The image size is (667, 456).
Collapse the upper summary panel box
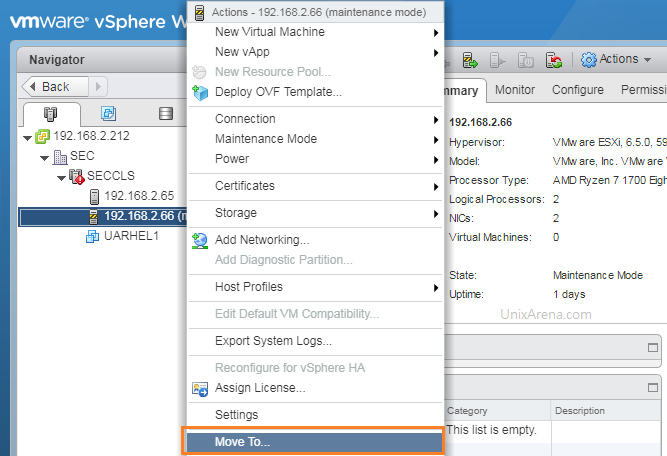click(x=653, y=348)
